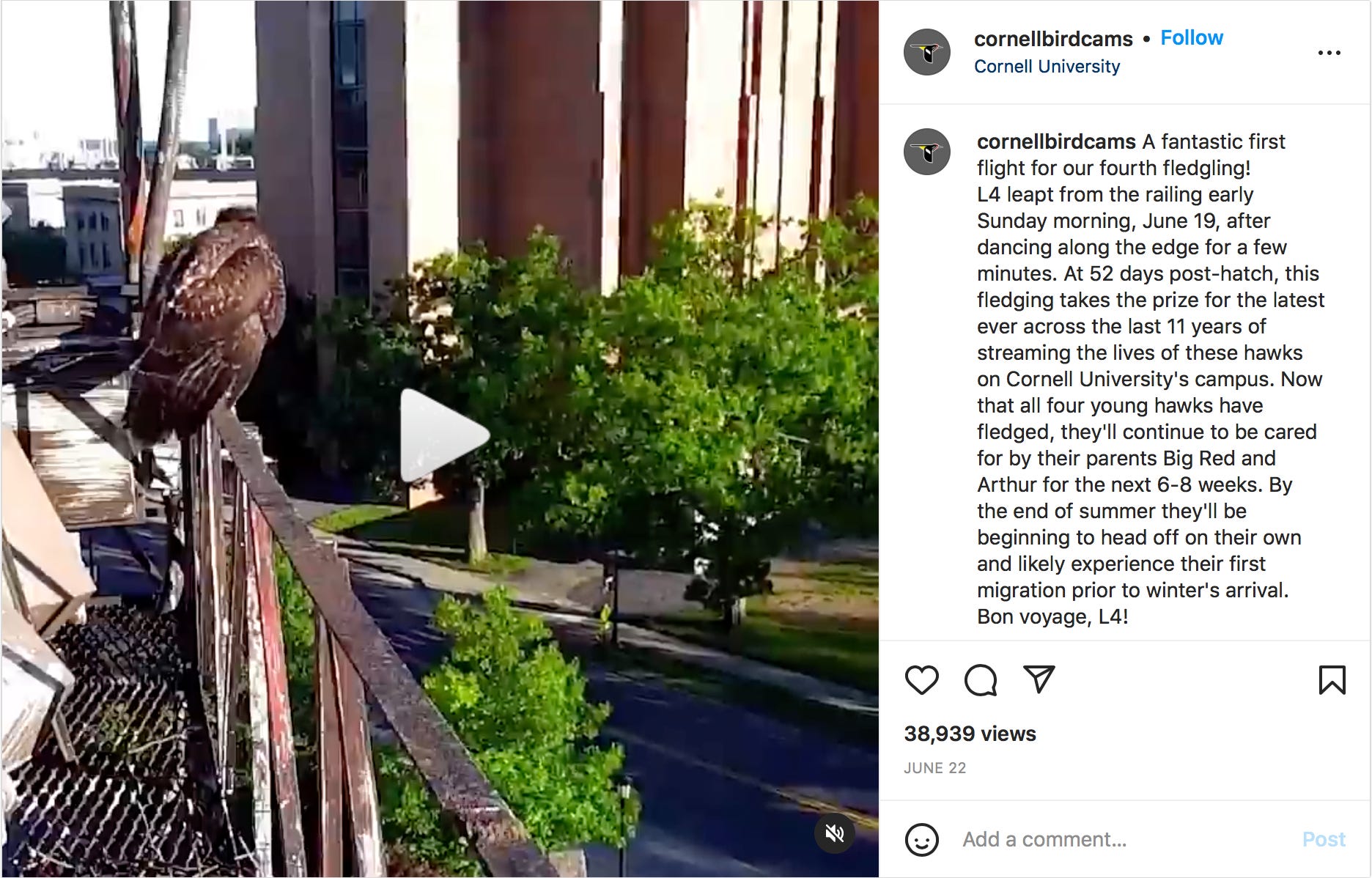
Task: Open the emoji picker smiley icon
Action: click(921, 839)
